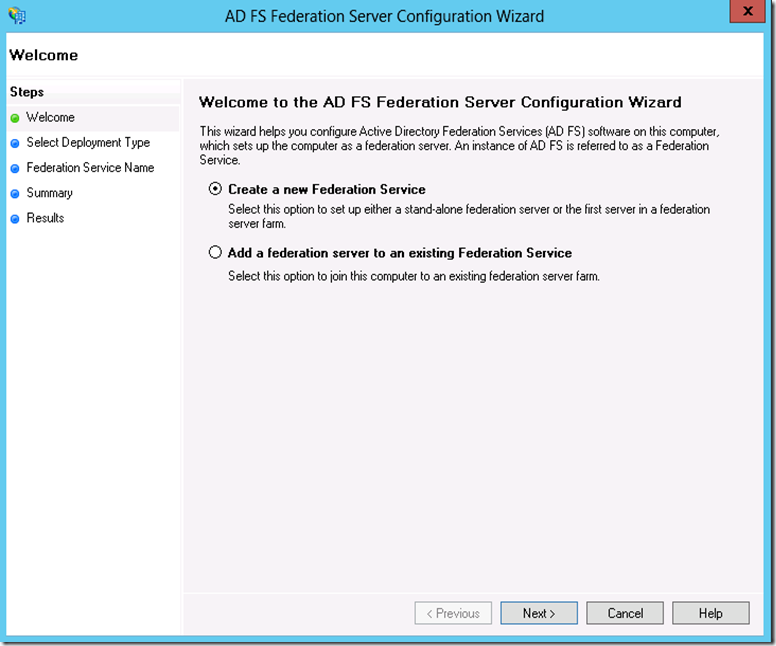Open the Select Deployment Type step

(x=88, y=143)
